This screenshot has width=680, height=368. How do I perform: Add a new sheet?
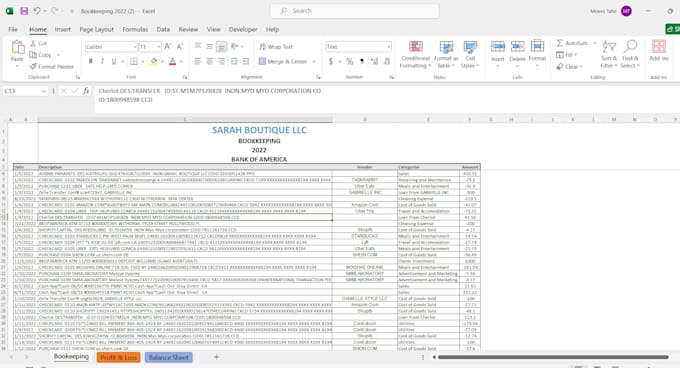[216, 357]
